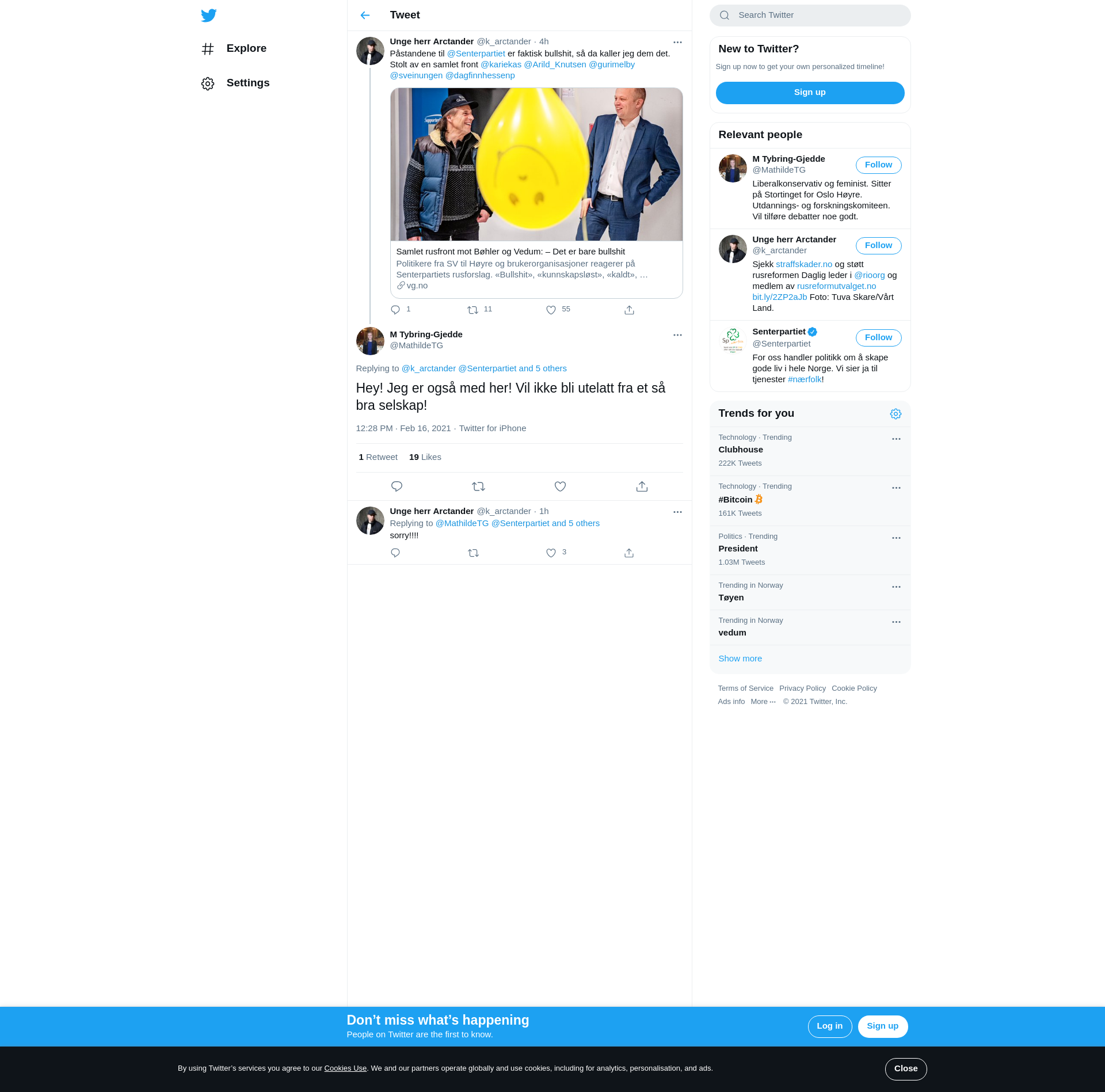Viewport: 1105px width, 1092px height.
Task: Click in the Search Twitter field
Action: coord(810,16)
